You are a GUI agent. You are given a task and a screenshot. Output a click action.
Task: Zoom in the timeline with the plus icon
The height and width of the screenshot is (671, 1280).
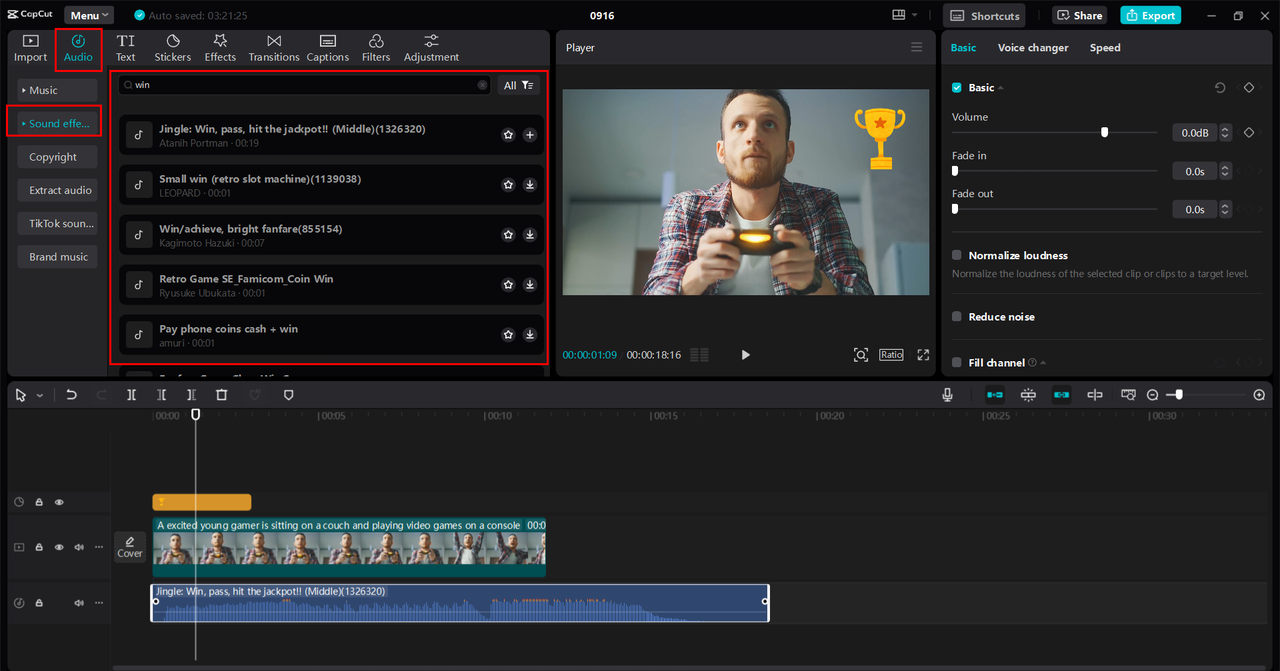(x=1259, y=395)
